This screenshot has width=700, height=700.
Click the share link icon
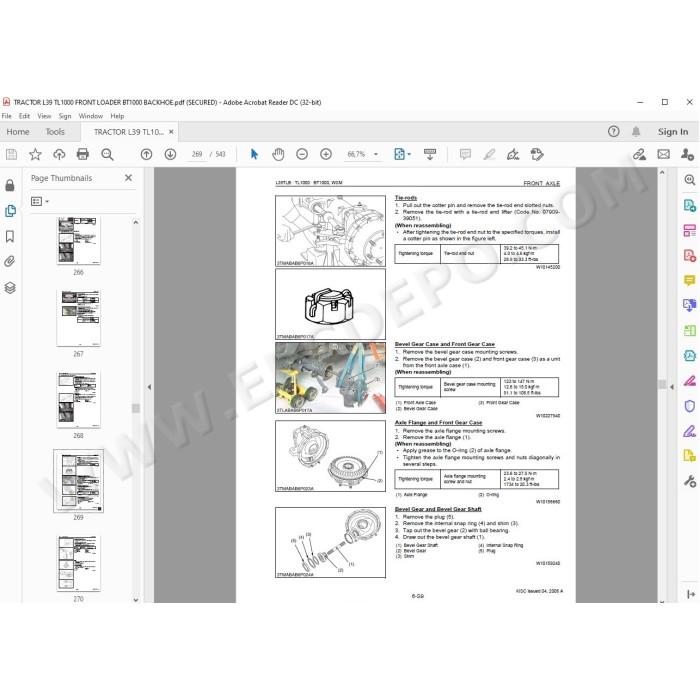(x=639, y=154)
